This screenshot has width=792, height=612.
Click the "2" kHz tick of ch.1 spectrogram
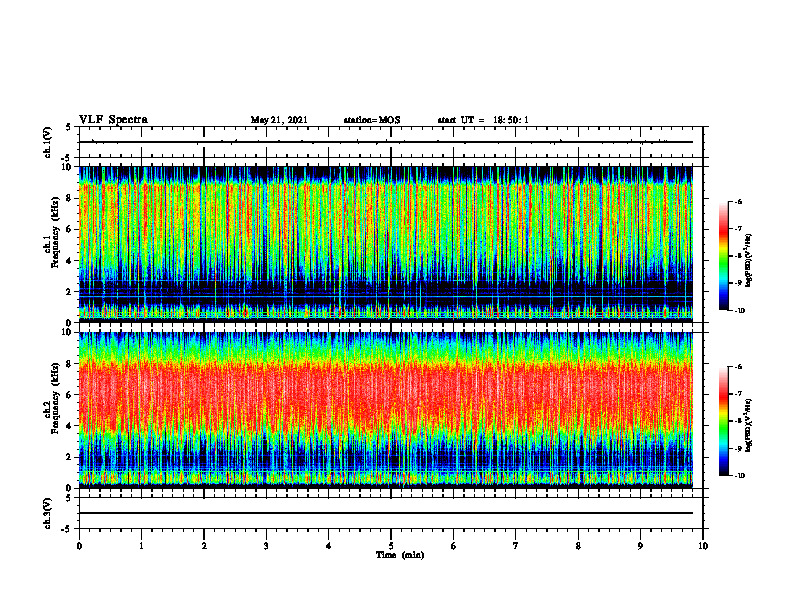[x=70, y=292]
